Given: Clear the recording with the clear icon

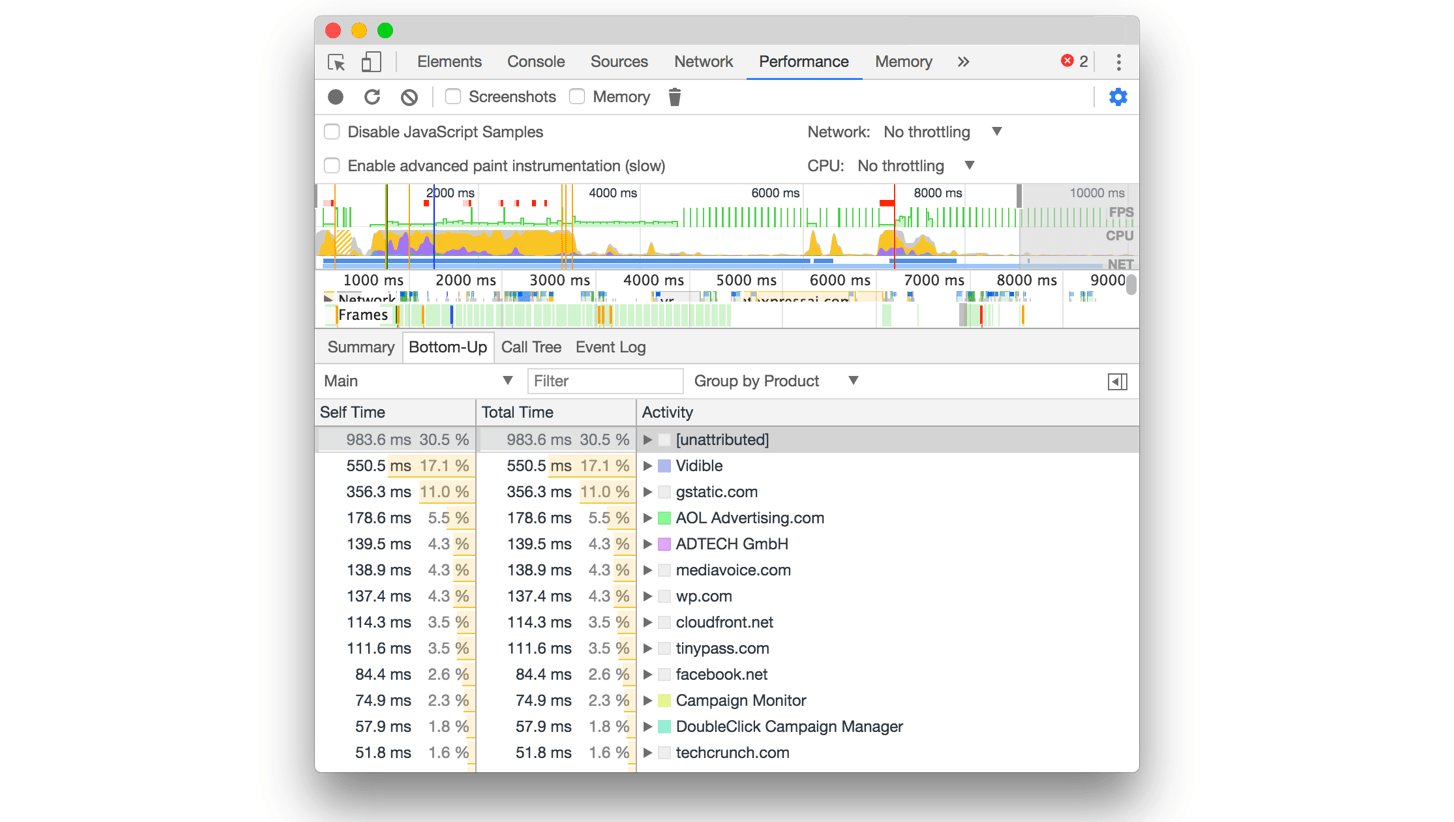Looking at the screenshot, I should point(409,97).
